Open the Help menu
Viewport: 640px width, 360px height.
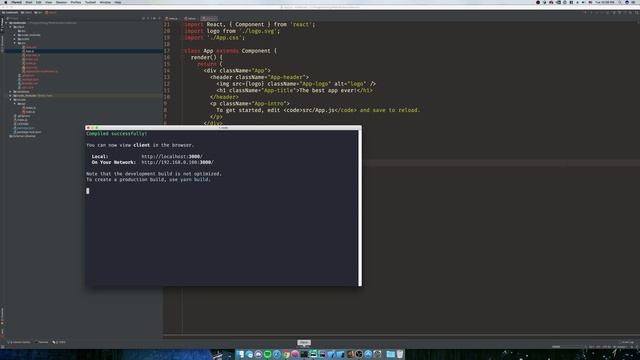pyautogui.click(x=118, y=2)
